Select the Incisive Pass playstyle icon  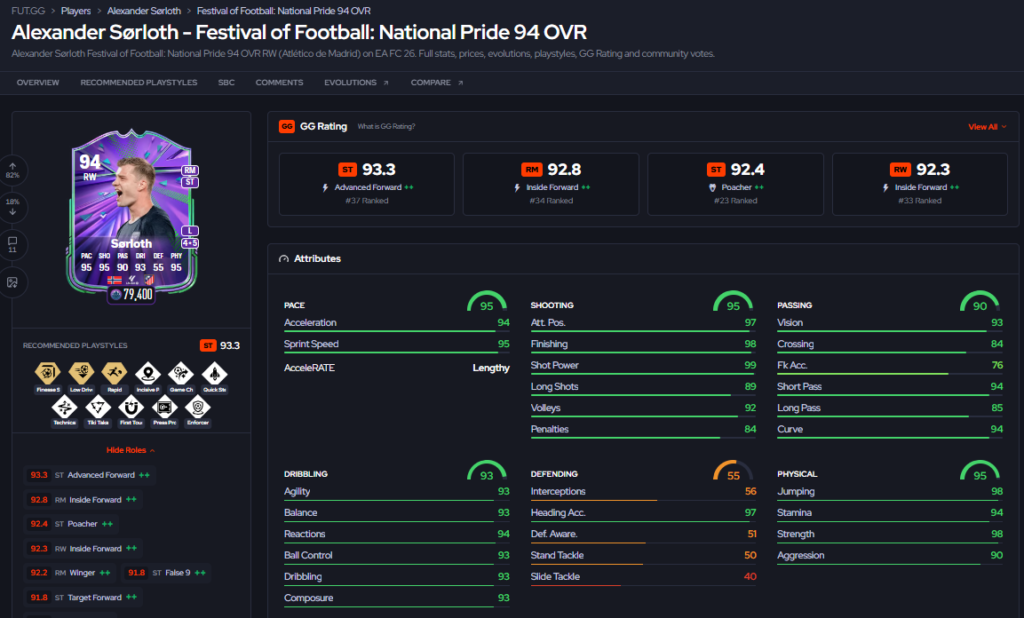coord(148,373)
